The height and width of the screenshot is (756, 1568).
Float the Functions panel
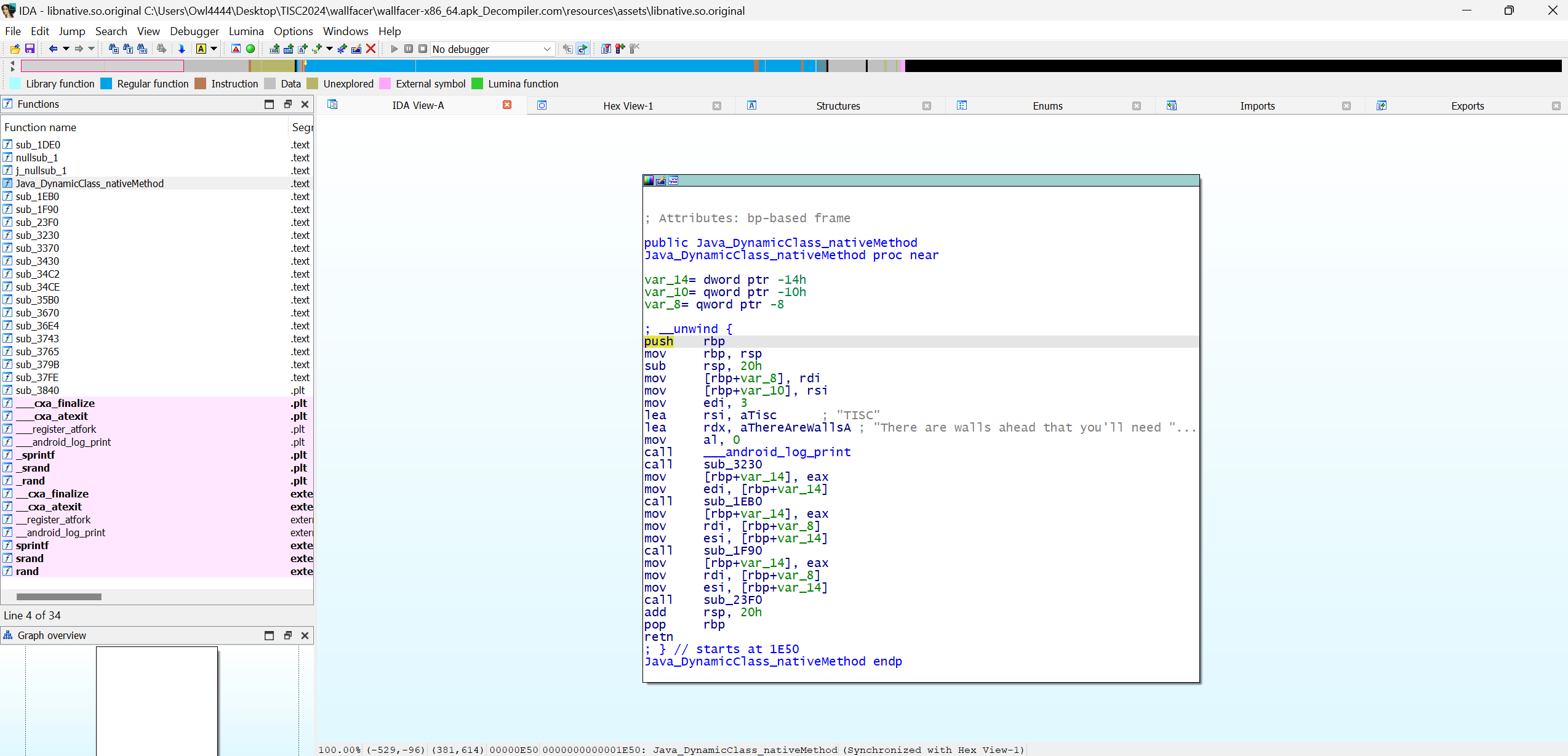(287, 104)
